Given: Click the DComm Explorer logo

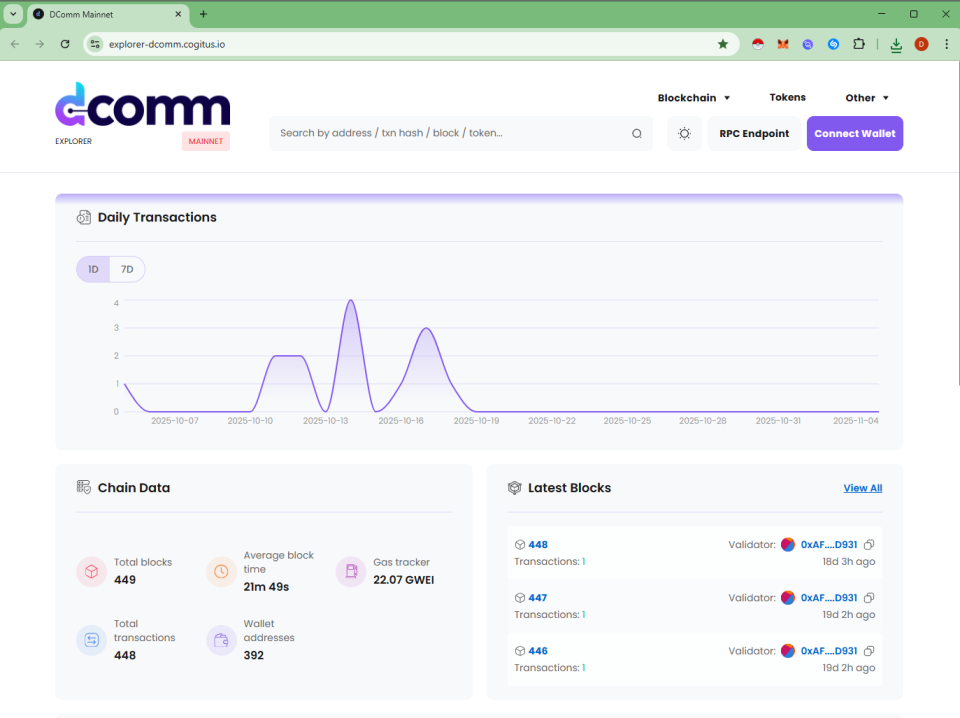Looking at the screenshot, I should tap(142, 105).
